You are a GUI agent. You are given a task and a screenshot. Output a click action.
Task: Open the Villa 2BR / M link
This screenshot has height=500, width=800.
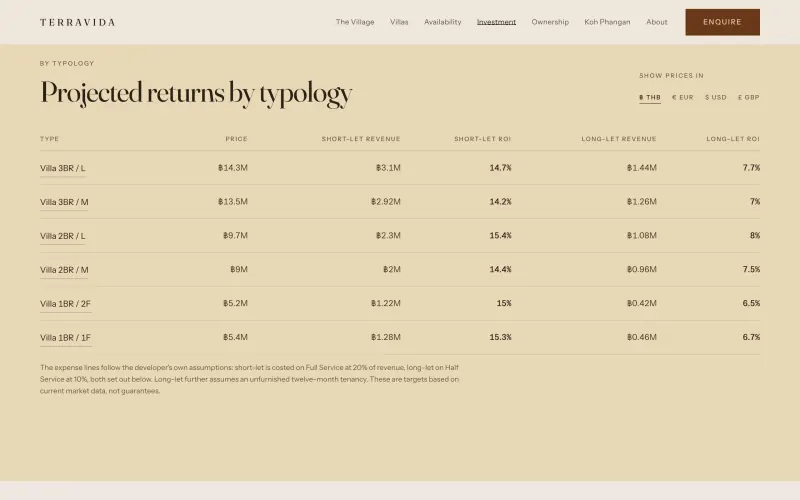pos(64,270)
